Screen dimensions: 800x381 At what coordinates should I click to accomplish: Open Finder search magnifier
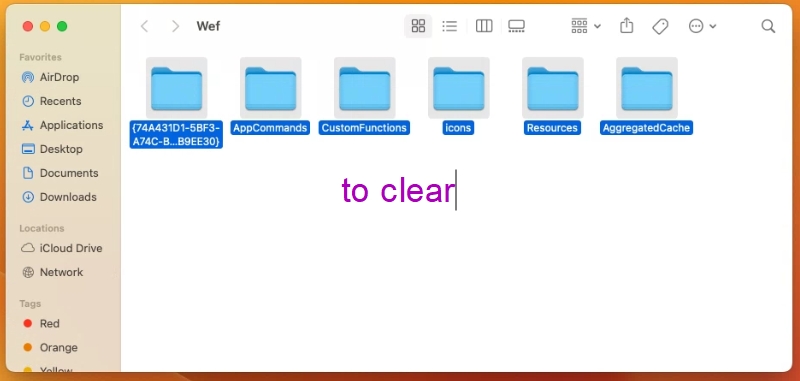click(768, 26)
